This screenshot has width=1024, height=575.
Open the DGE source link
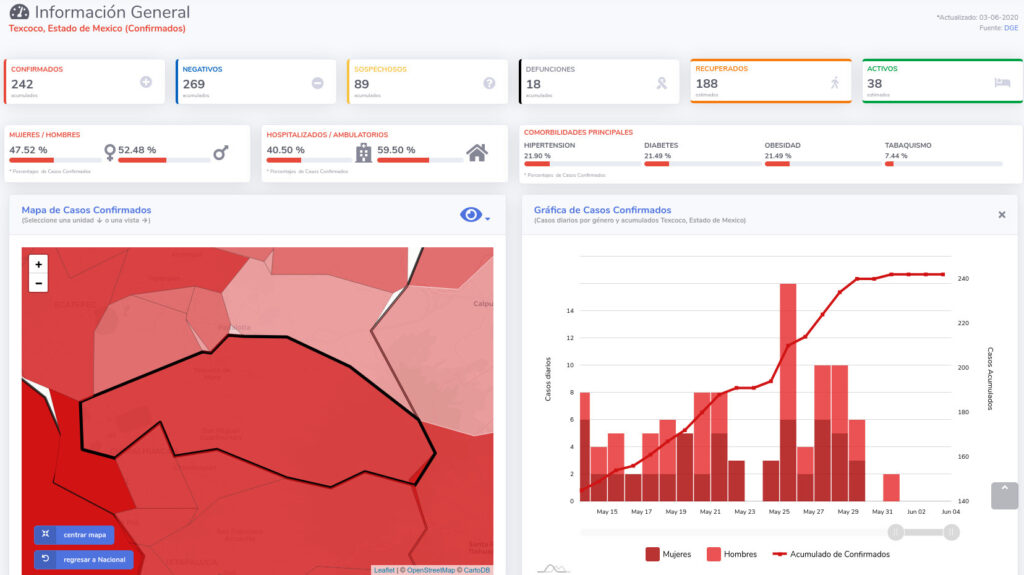[x=1011, y=28]
